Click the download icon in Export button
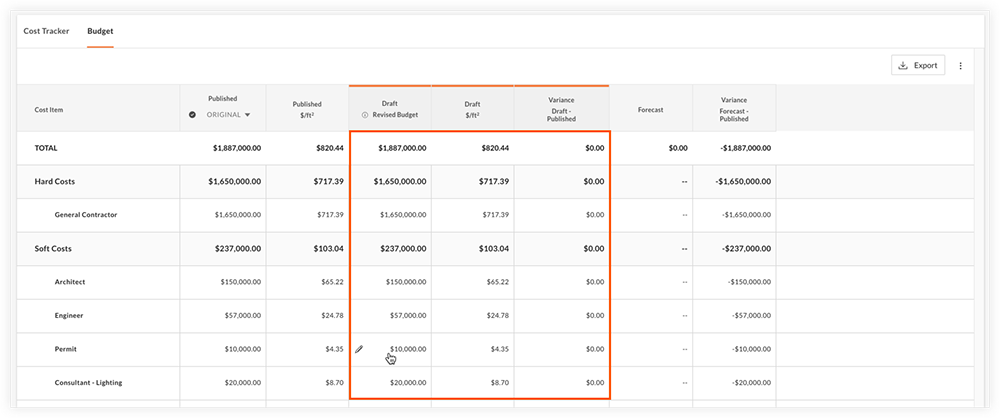This screenshot has width=1000, height=418. [x=902, y=65]
